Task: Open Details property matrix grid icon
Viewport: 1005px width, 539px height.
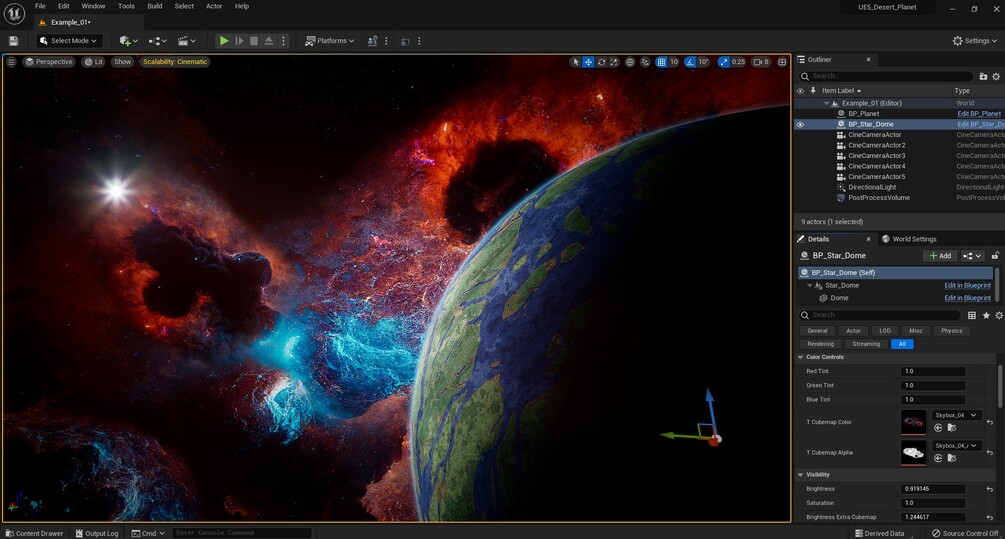Action: (x=972, y=315)
